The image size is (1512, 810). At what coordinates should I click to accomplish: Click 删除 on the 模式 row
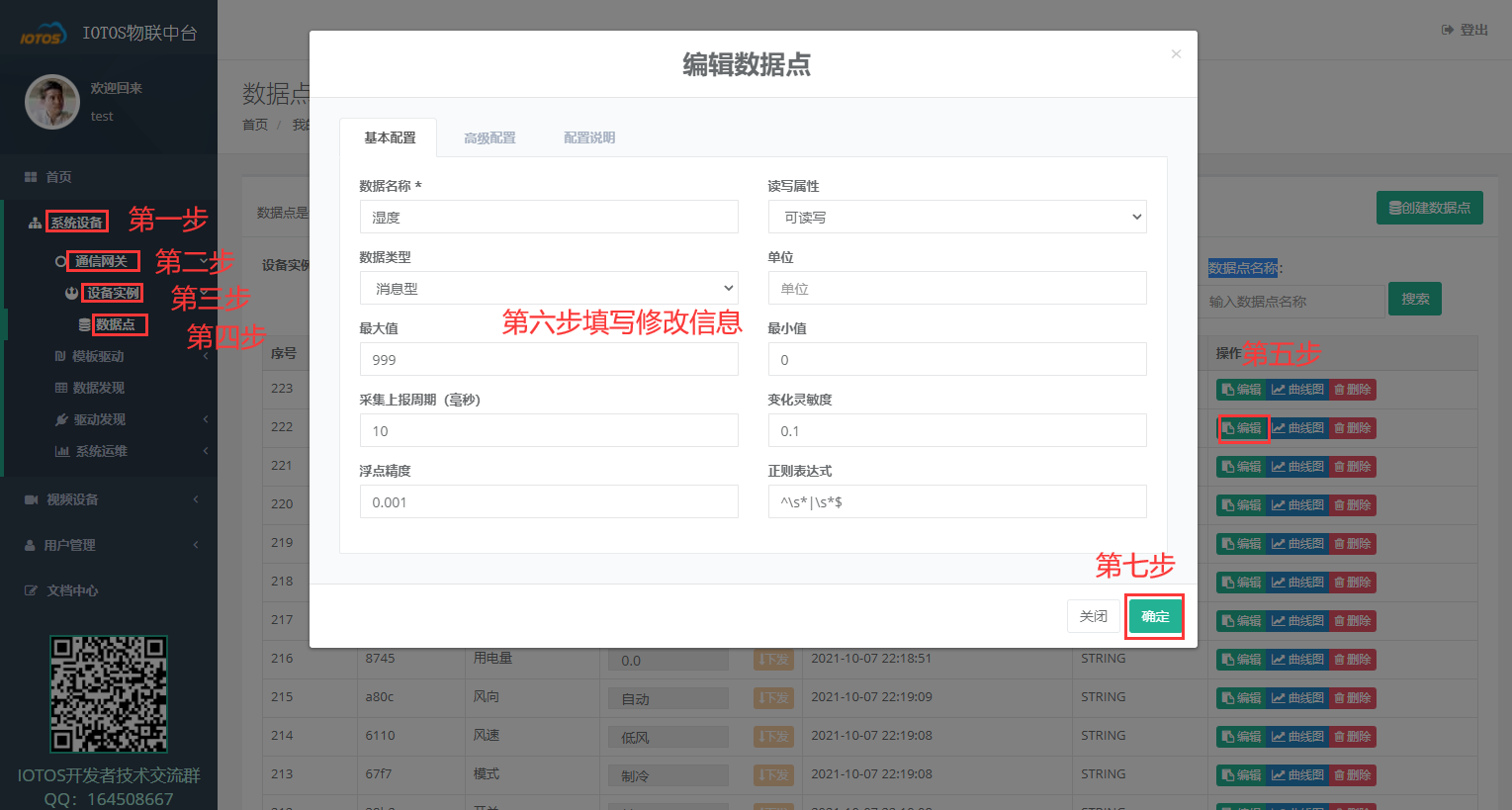[x=1353, y=774]
